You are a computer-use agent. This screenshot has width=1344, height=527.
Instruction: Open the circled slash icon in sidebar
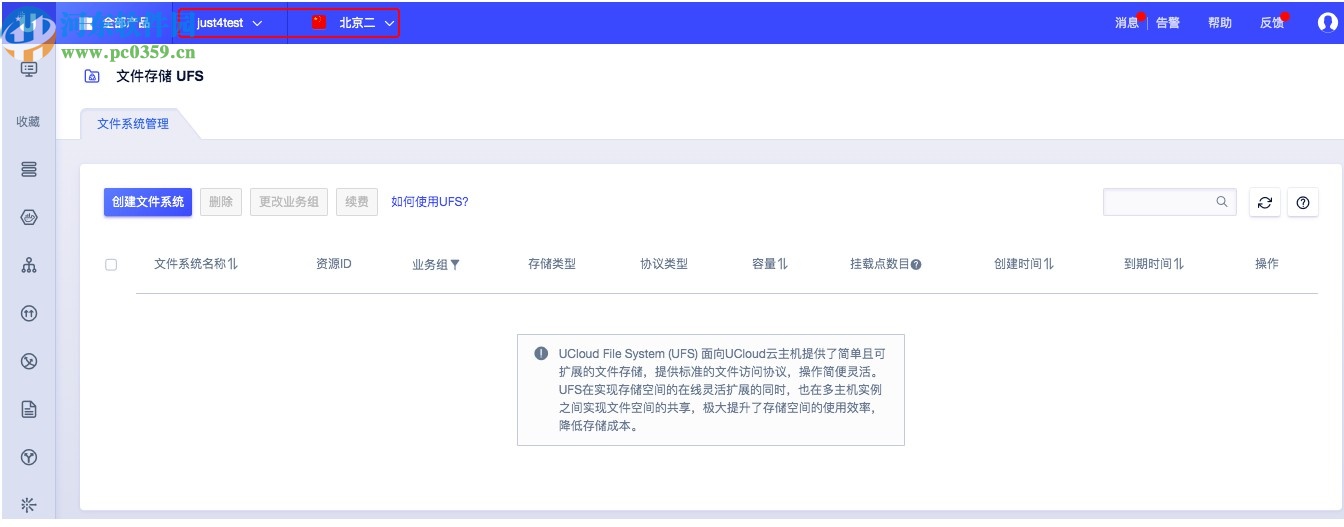tap(29, 361)
